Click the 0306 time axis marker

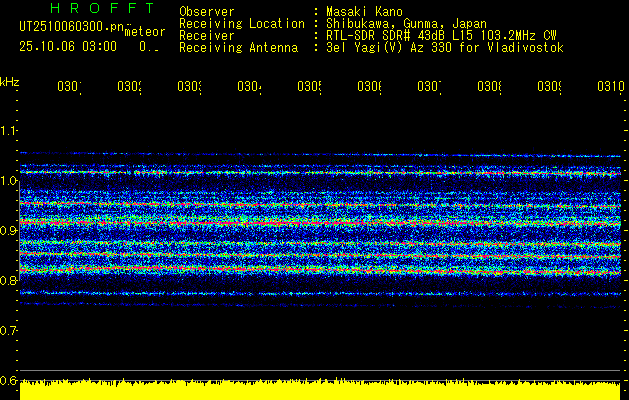[369, 87]
